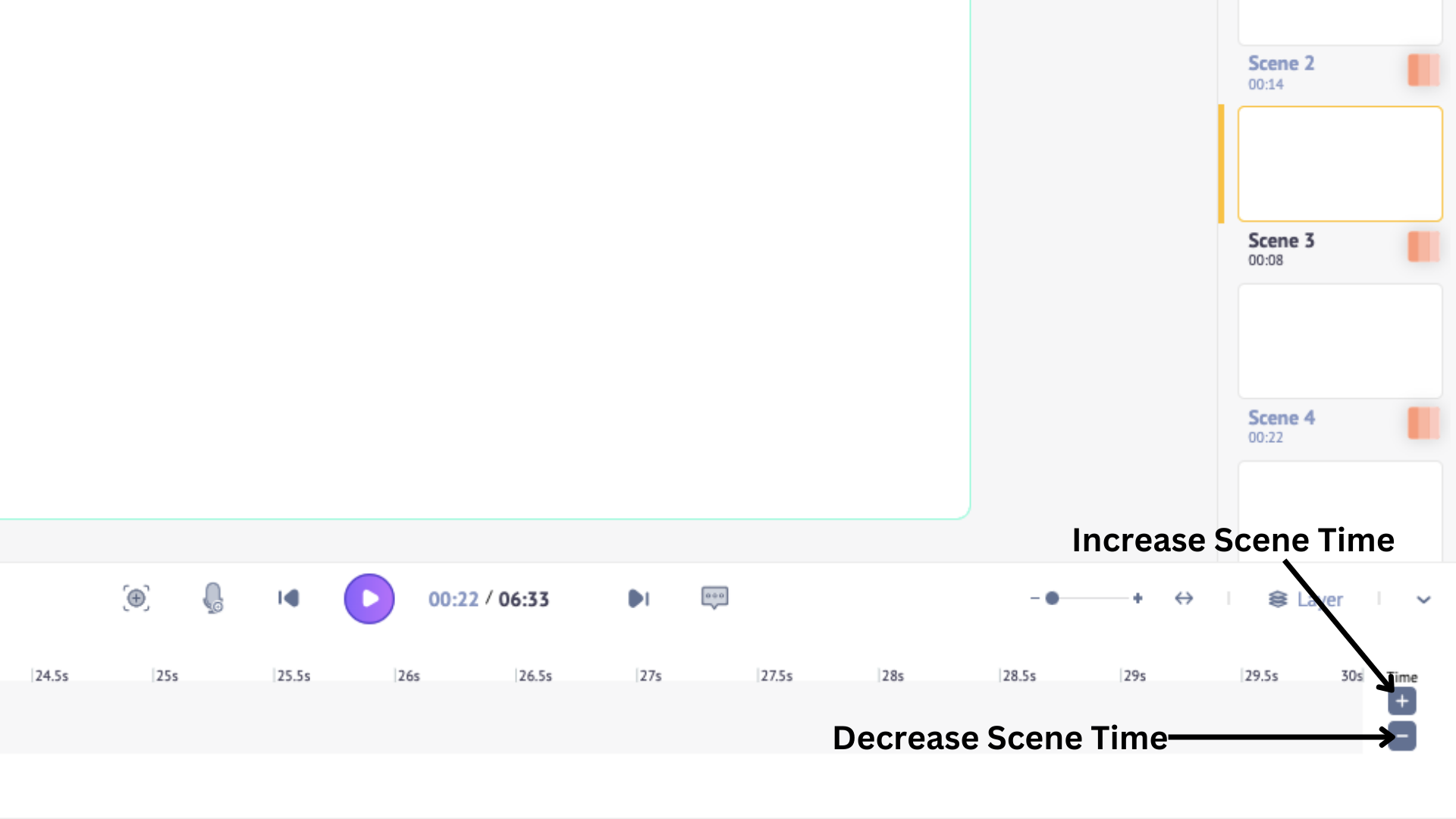Zoom in the timeline with the plus control
Screen dimensions: 1456x819
1137,598
